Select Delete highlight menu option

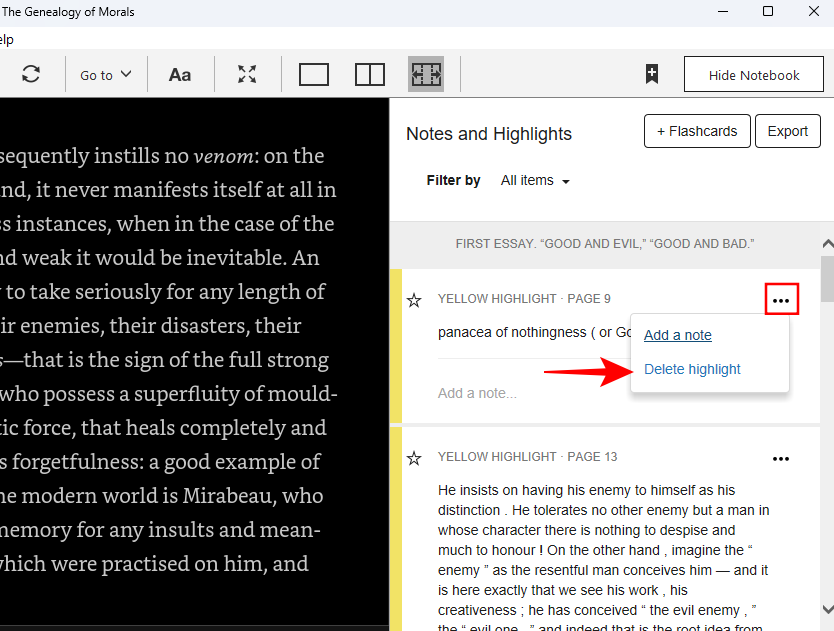pos(692,369)
